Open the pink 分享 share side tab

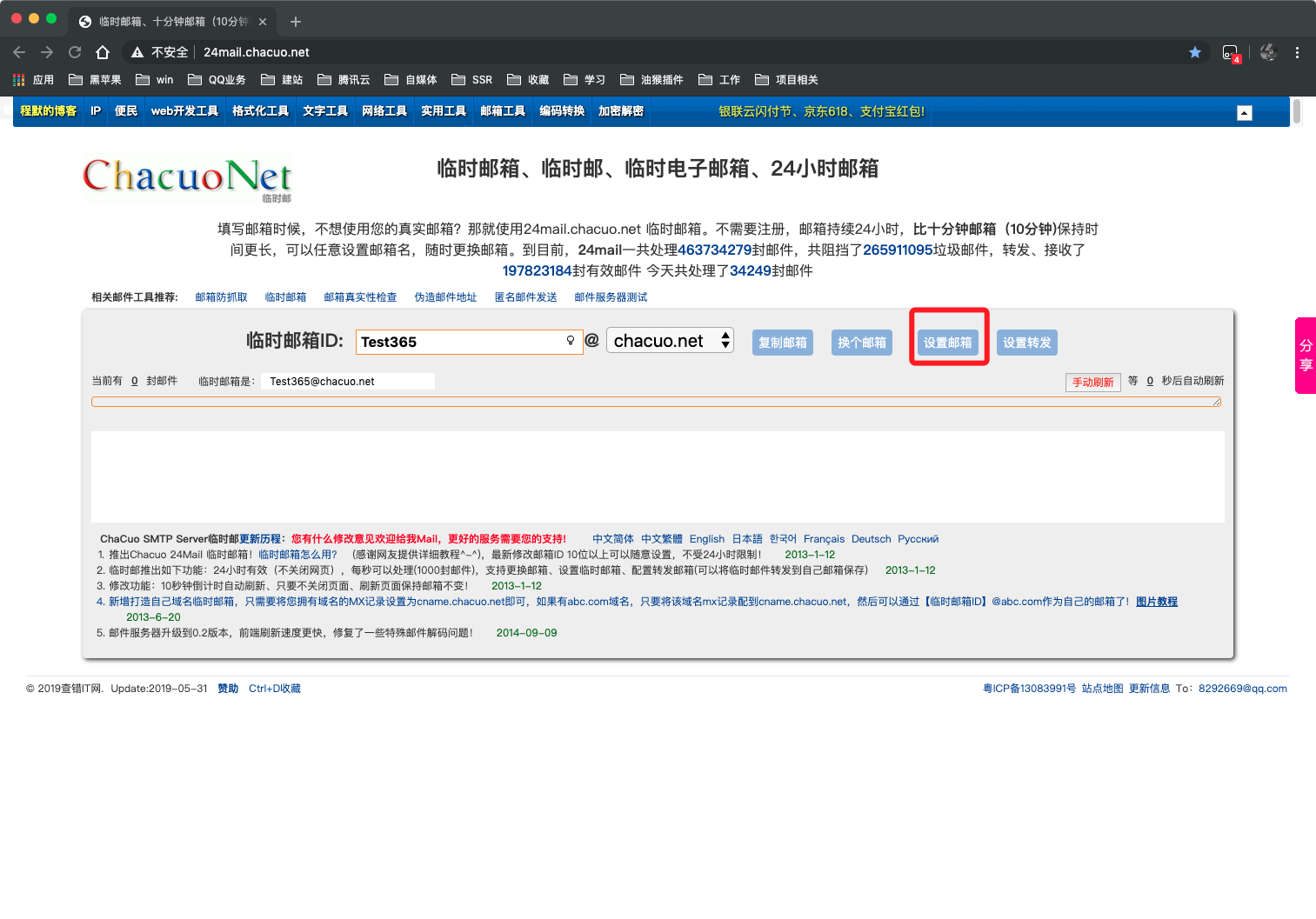click(1306, 356)
